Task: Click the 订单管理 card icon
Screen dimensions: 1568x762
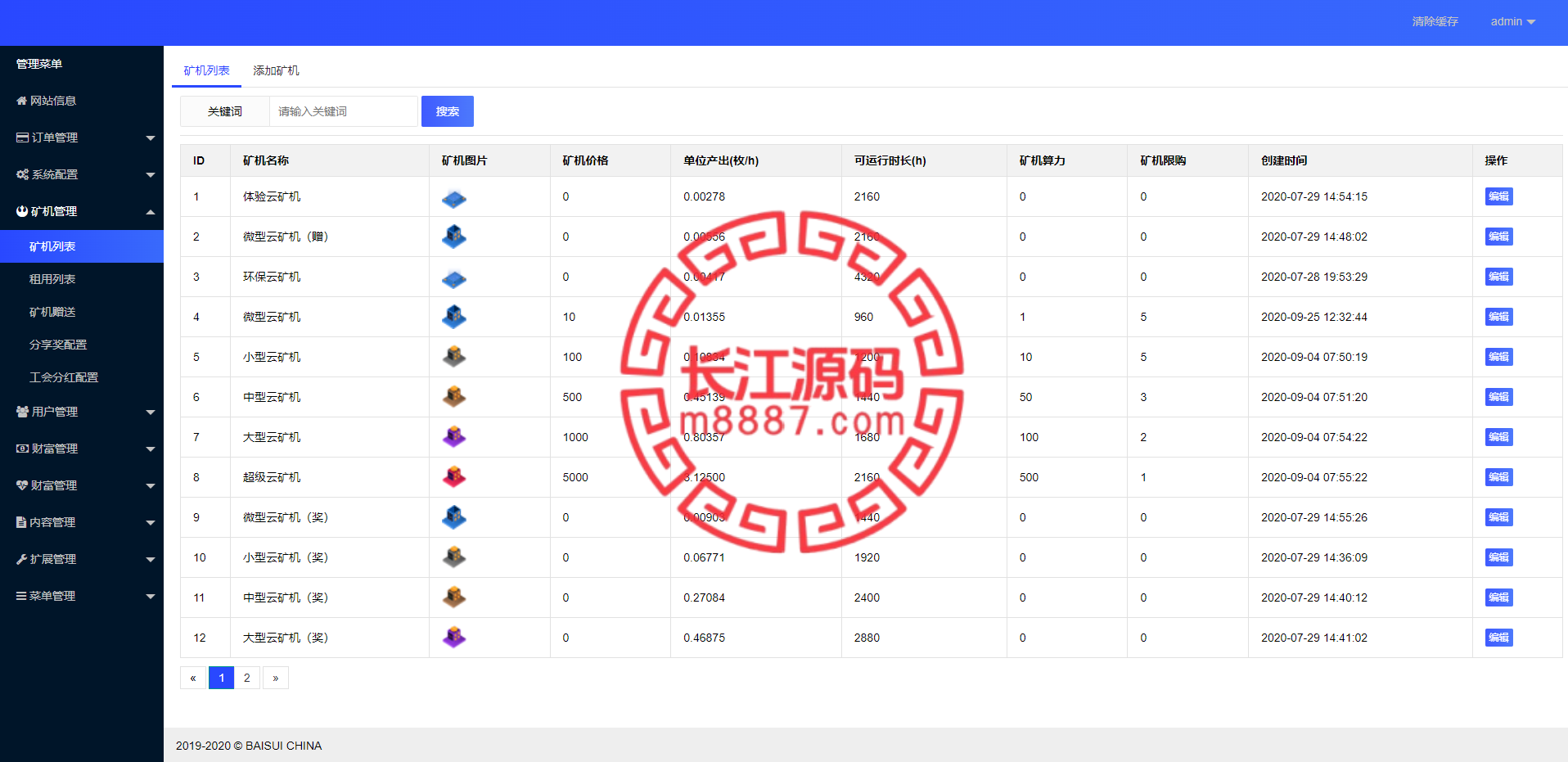Action: coord(23,138)
